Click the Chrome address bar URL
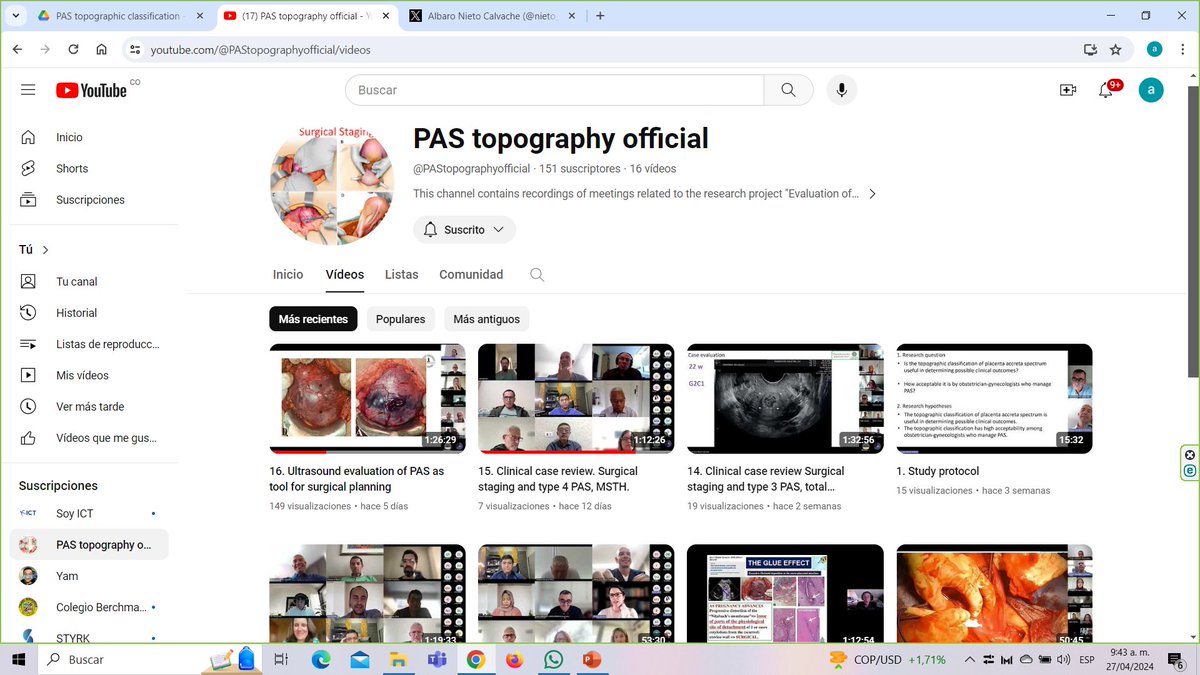The width and height of the screenshot is (1200, 675). point(260,49)
